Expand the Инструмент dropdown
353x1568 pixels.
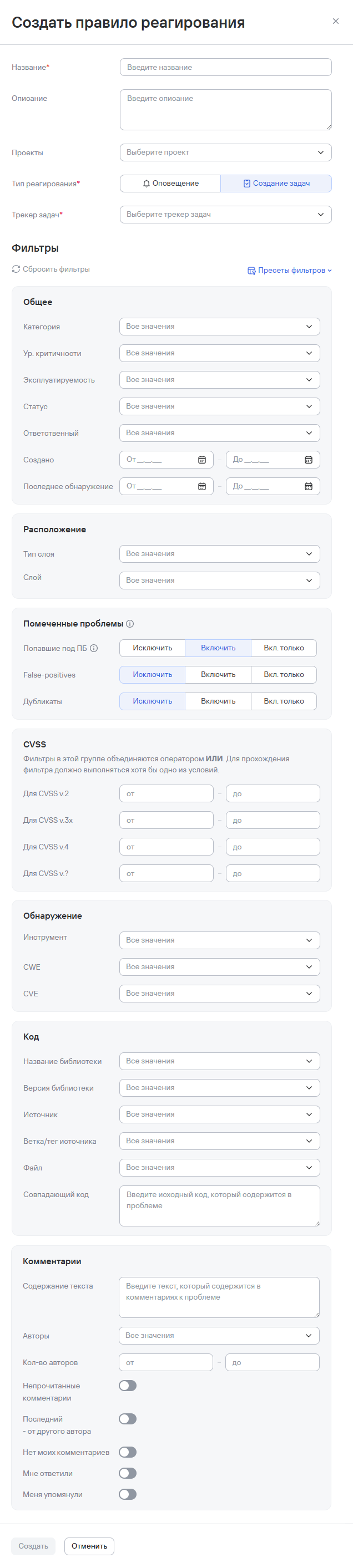click(219, 940)
